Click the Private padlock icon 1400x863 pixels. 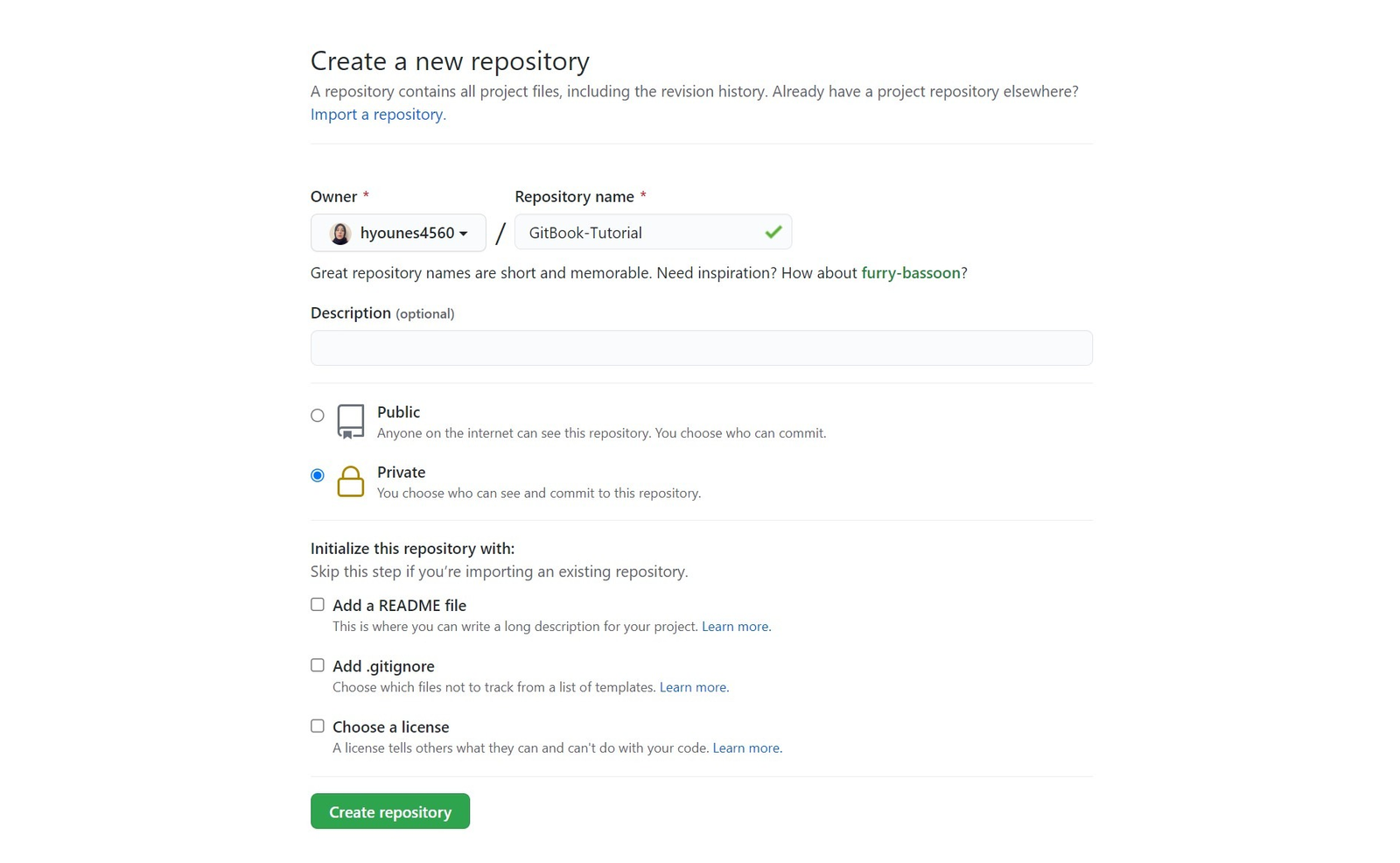pyautogui.click(x=351, y=482)
